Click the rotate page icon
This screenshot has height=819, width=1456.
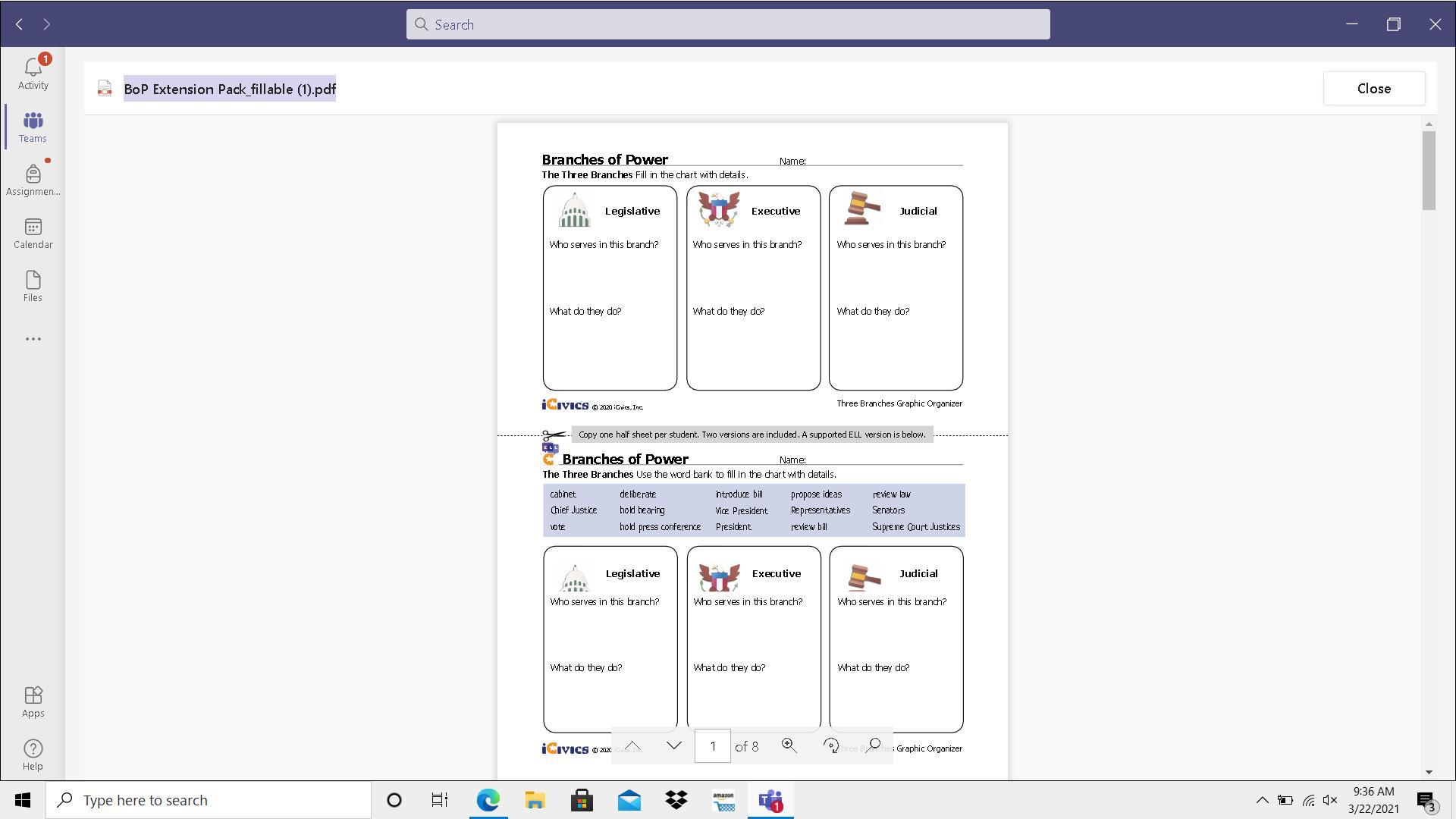click(x=831, y=746)
